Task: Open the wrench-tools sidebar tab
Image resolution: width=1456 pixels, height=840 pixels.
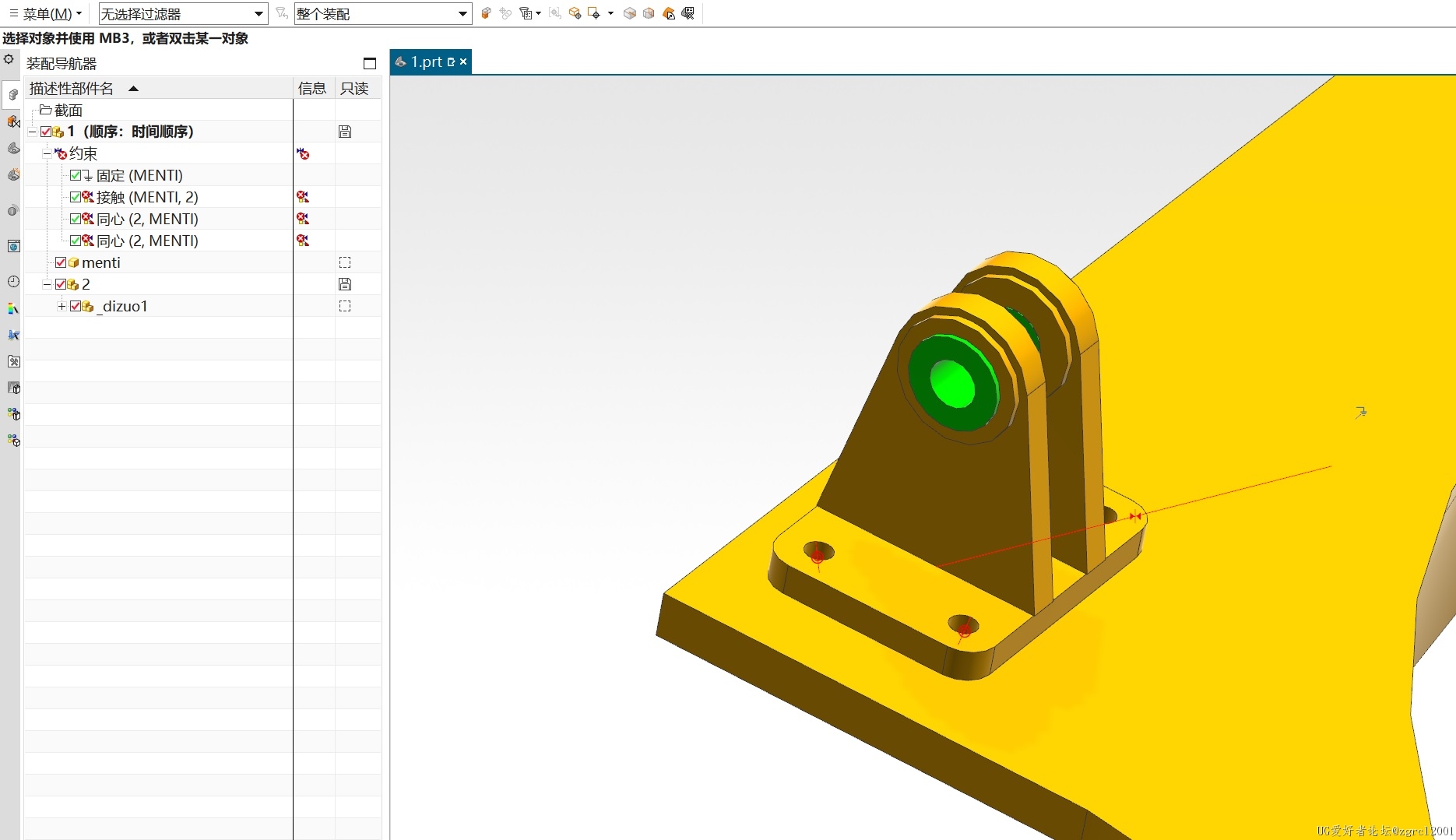Action: click(x=12, y=361)
